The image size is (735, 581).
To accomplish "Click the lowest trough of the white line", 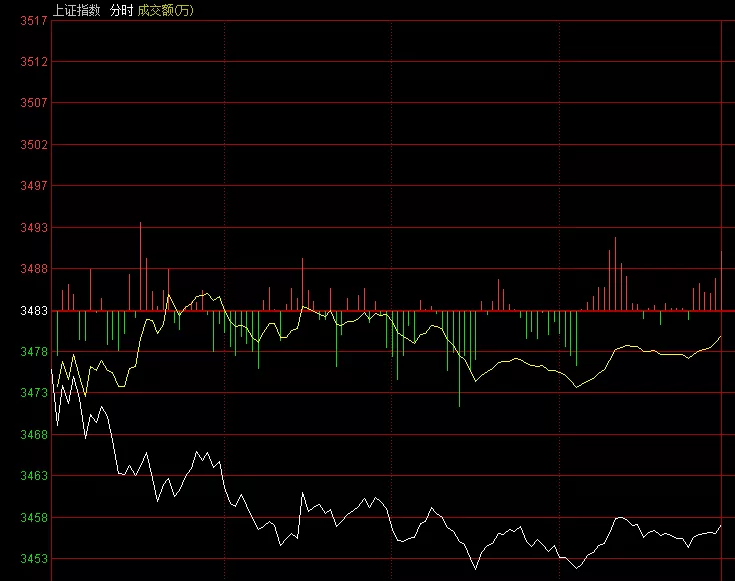I will pyautogui.click(x=476, y=569).
